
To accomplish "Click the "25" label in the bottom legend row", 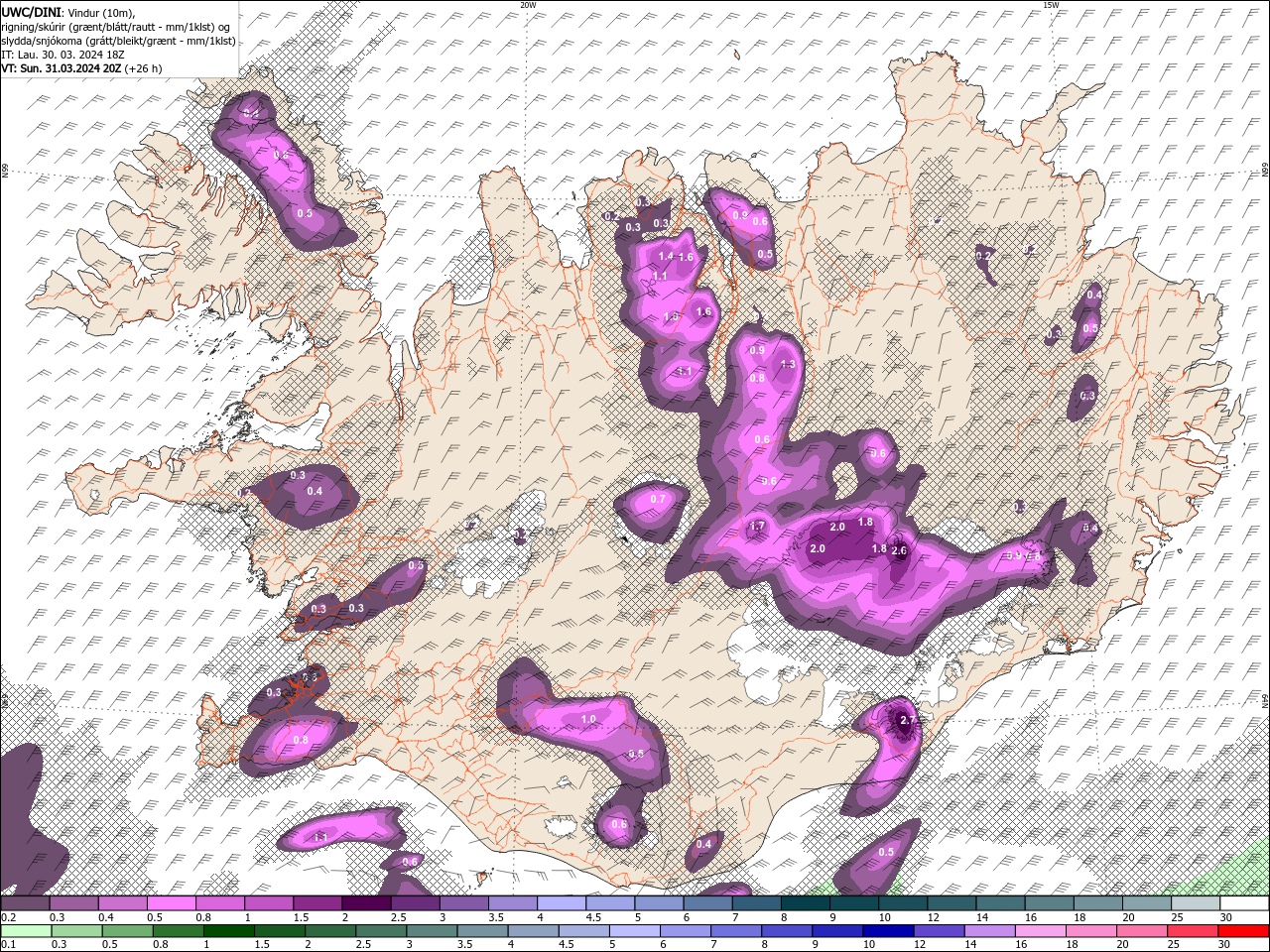I will [1172, 945].
